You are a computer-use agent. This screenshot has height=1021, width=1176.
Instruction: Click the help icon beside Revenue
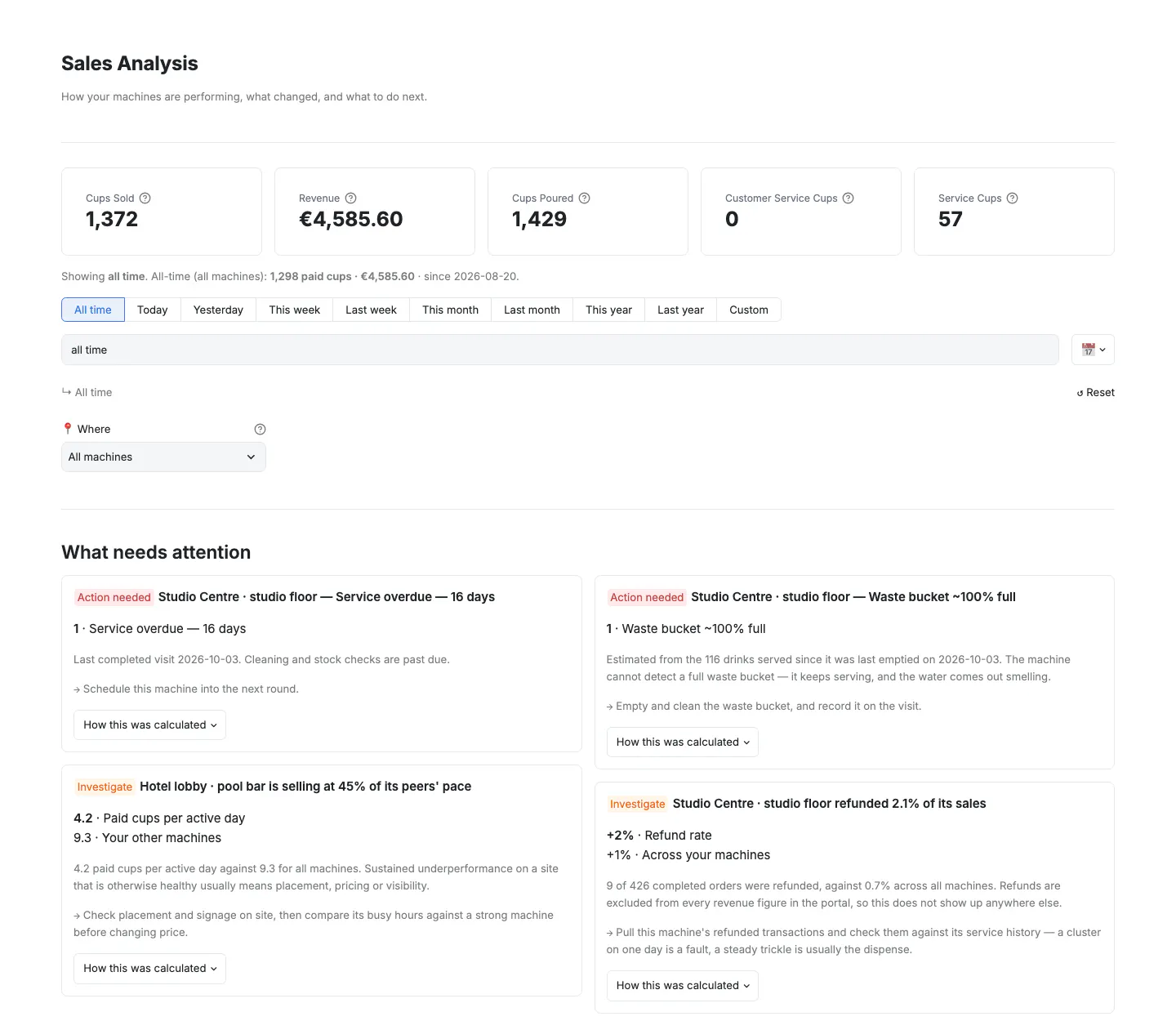click(x=351, y=198)
